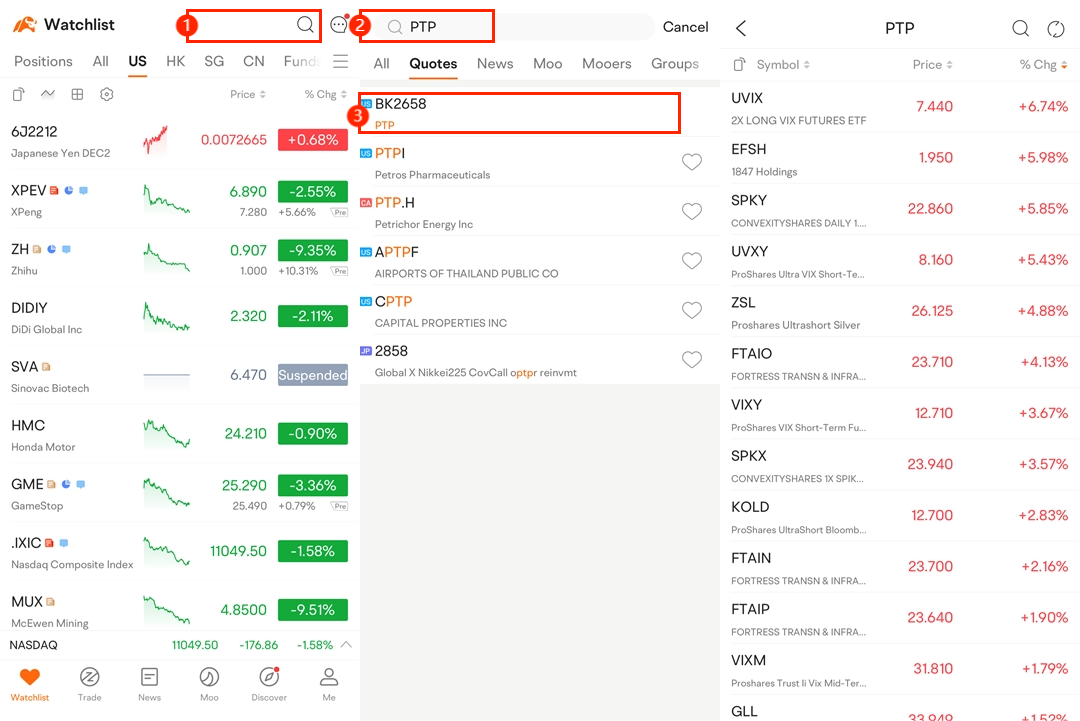Open the UVIX 2X Long VIX Futures row
This screenshot has width=1080, height=721.
(x=900, y=107)
